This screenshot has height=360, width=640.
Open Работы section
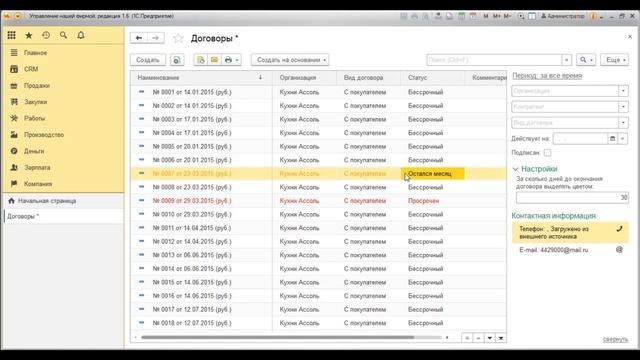pos(34,118)
